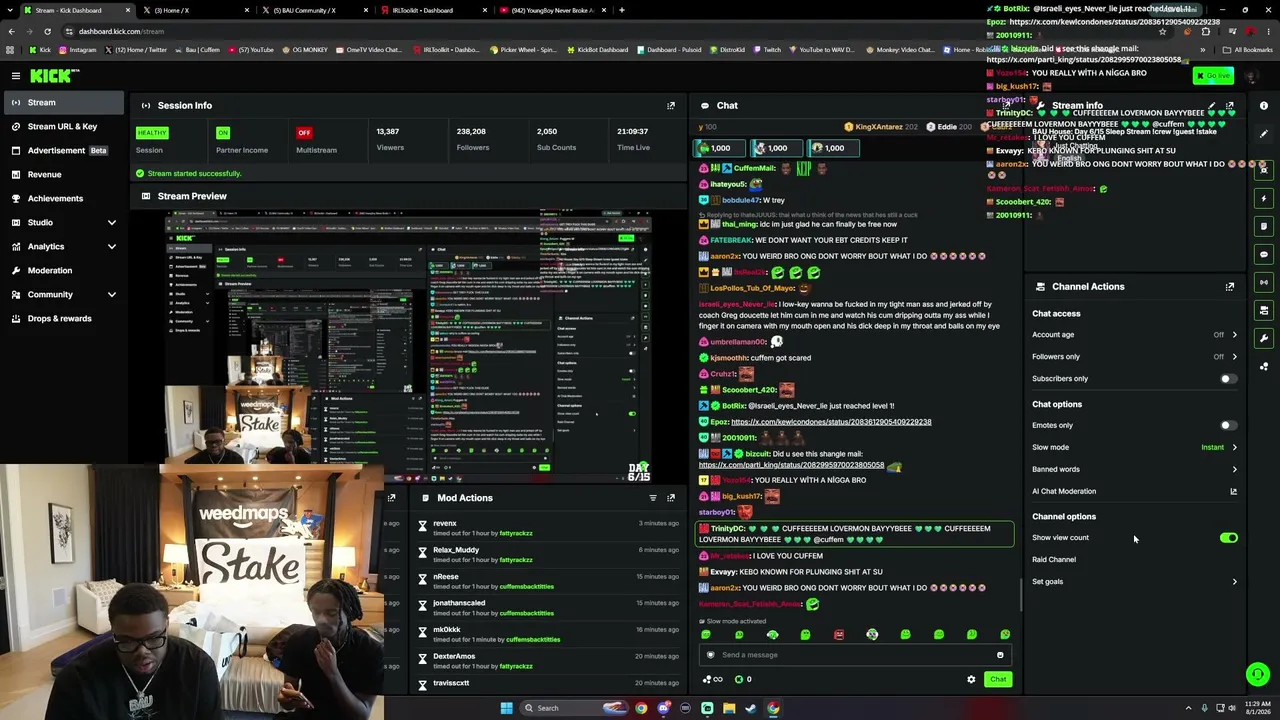Open AI Chat Moderation external link

point(1233,491)
